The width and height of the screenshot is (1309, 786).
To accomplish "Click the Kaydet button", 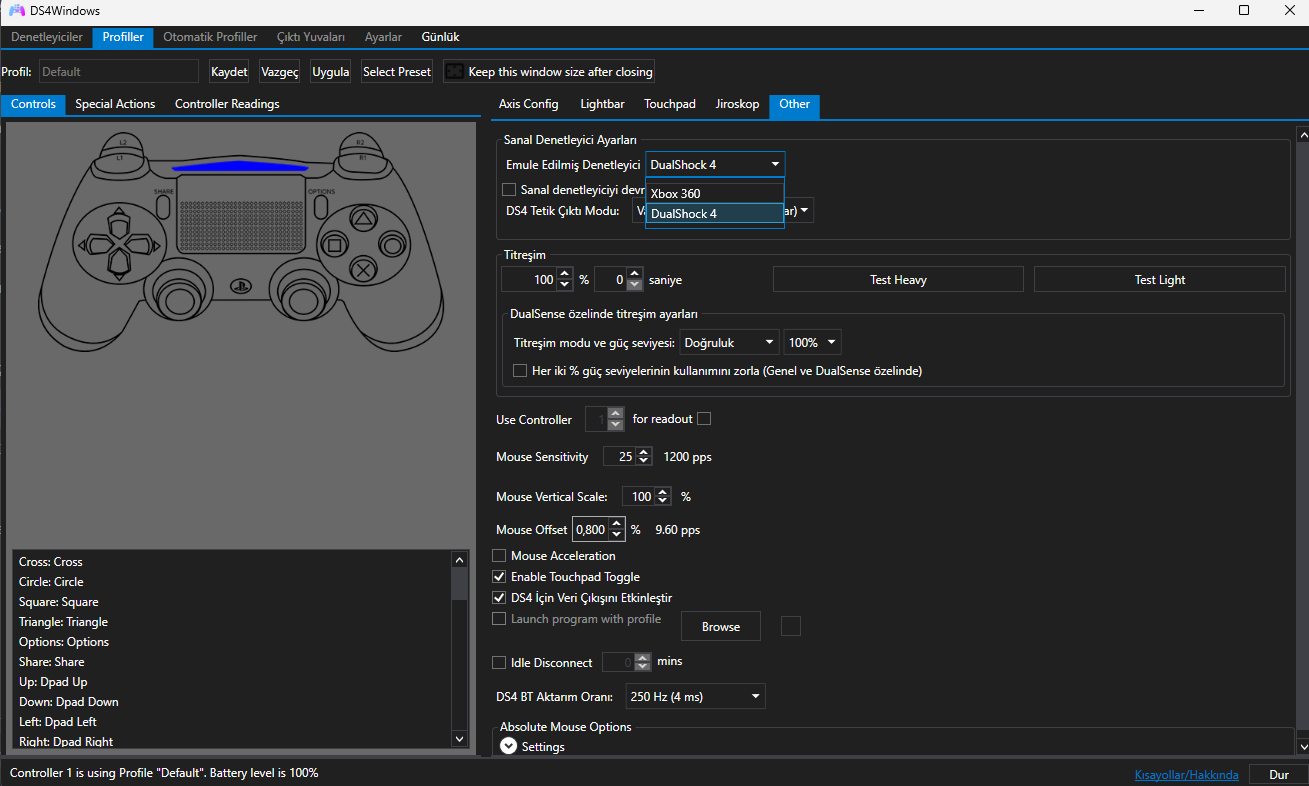I will (229, 72).
